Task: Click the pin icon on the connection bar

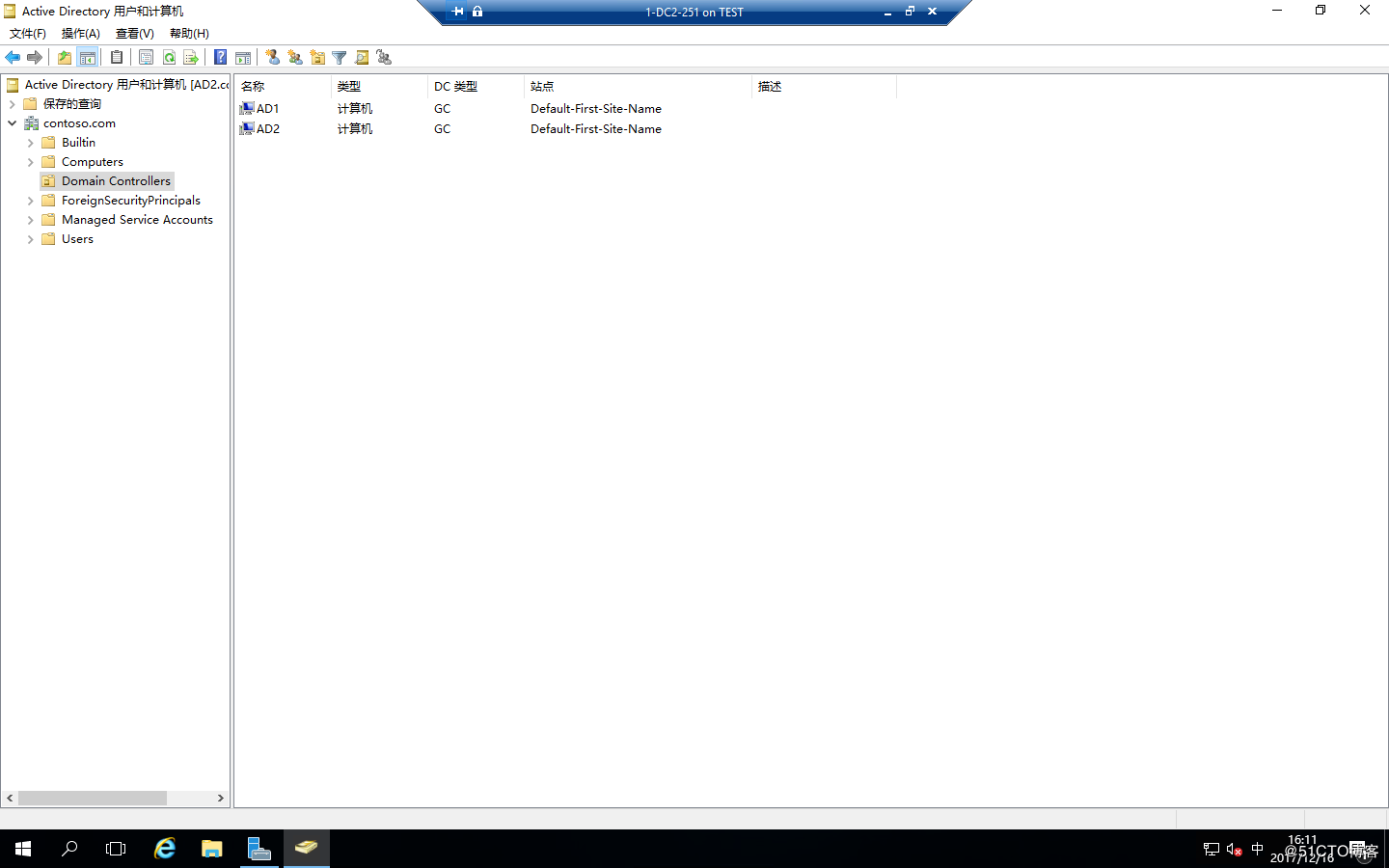Action: click(458, 12)
